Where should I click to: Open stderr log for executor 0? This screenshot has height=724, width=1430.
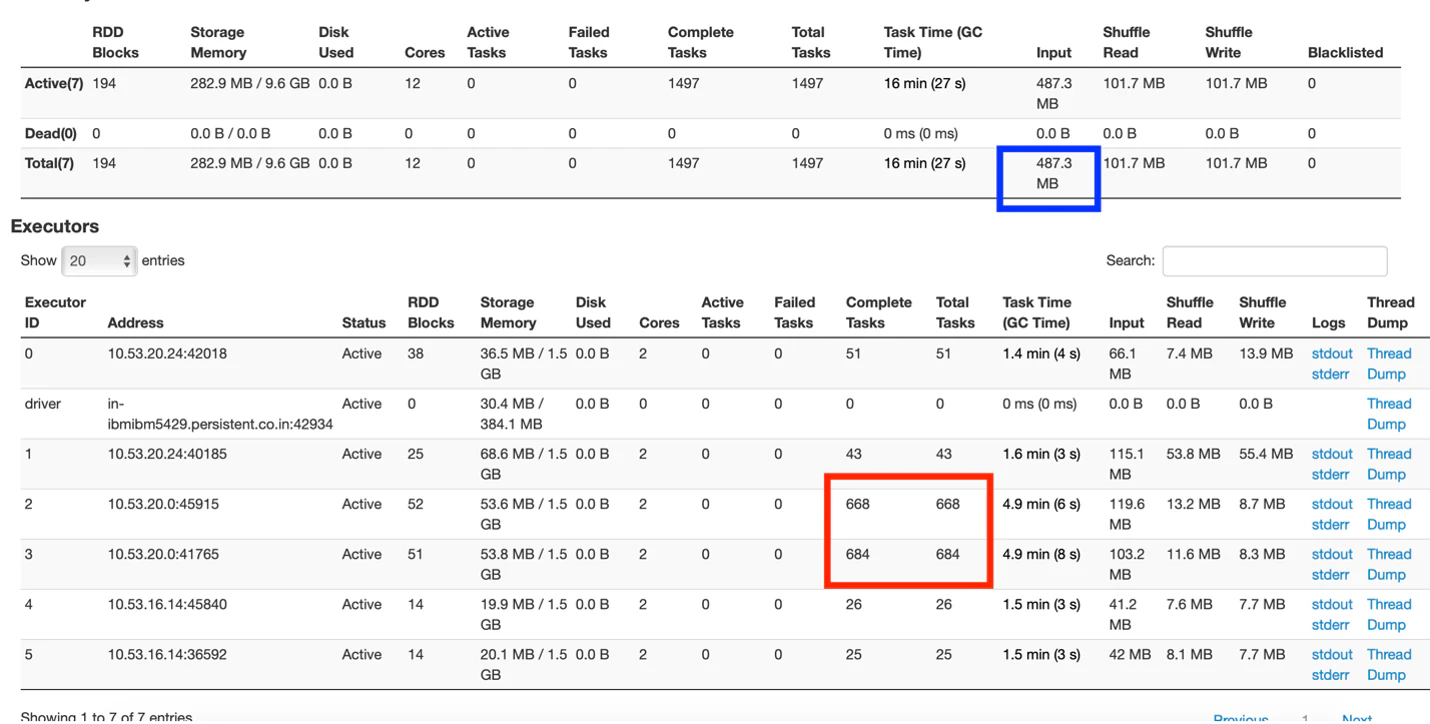tap(1330, 374)
